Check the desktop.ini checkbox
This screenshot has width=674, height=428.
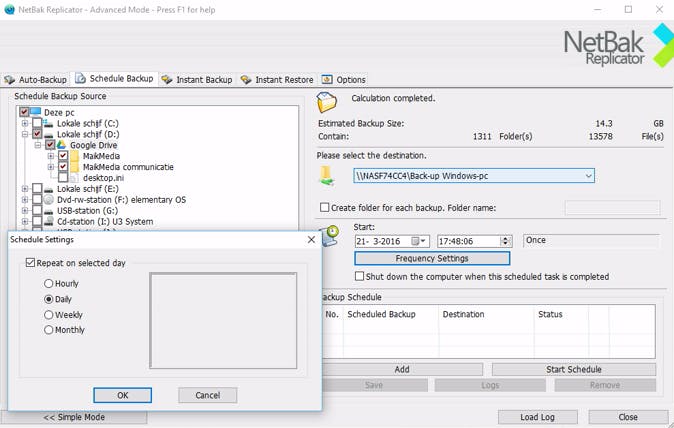[x=63, y=177]
